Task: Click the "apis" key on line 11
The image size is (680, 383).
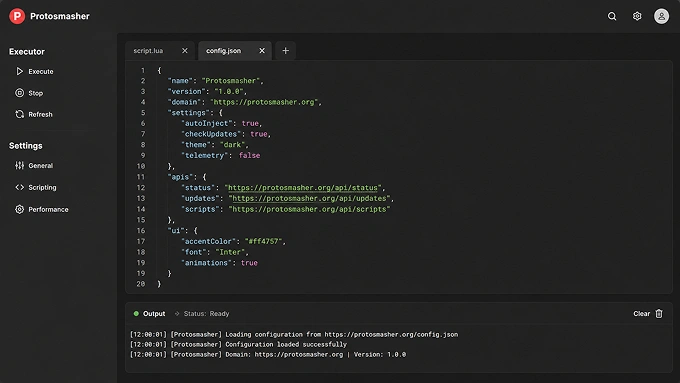Action: (180, 177)
